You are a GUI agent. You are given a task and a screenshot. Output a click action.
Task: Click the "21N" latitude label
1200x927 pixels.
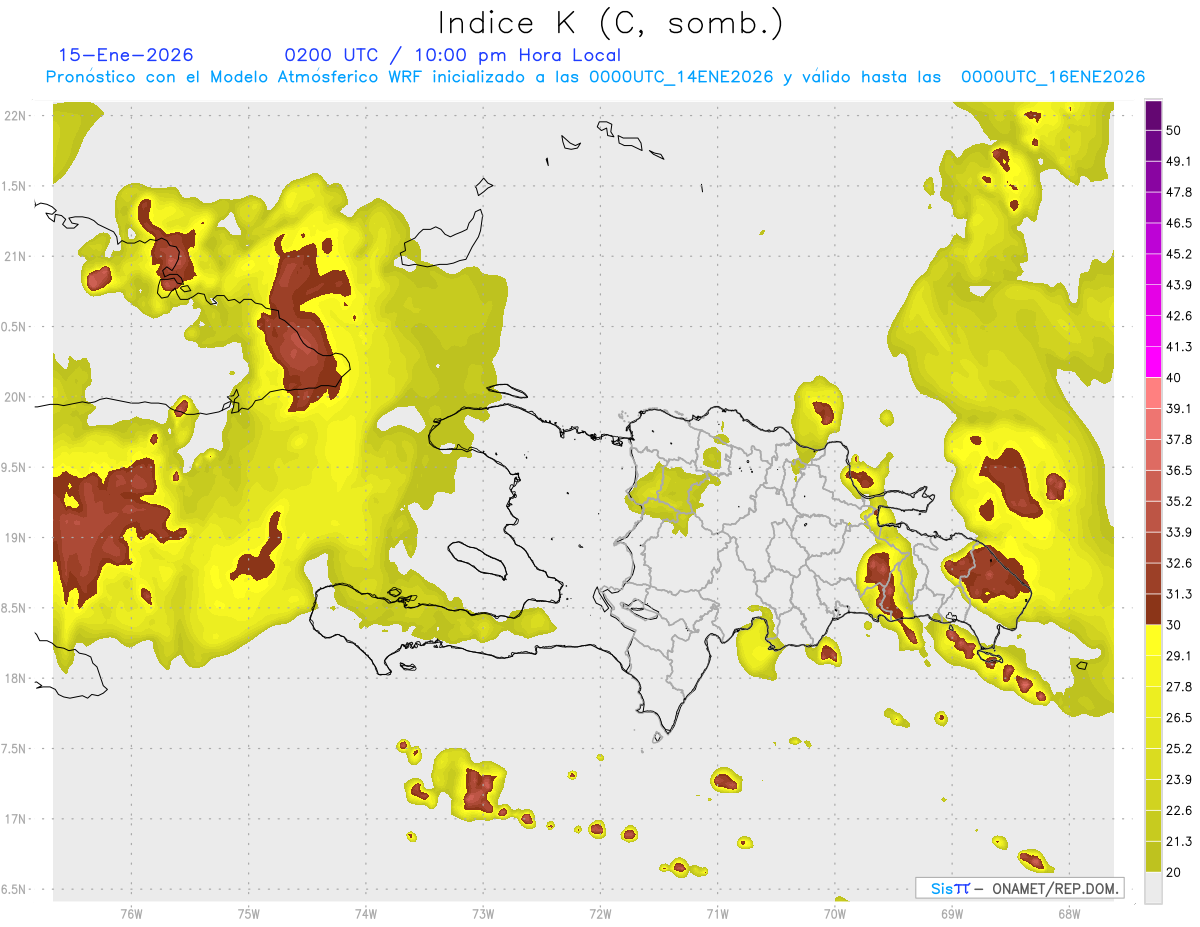(x=16, y=256)
